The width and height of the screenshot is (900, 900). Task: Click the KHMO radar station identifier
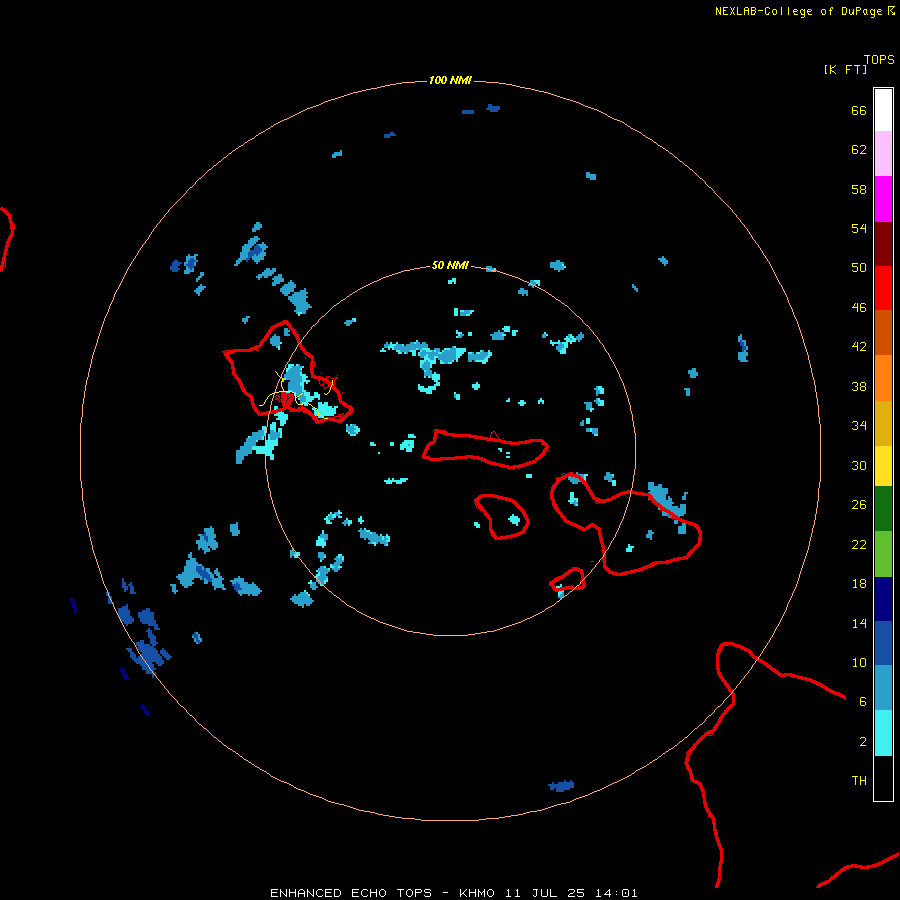point(476,893)
